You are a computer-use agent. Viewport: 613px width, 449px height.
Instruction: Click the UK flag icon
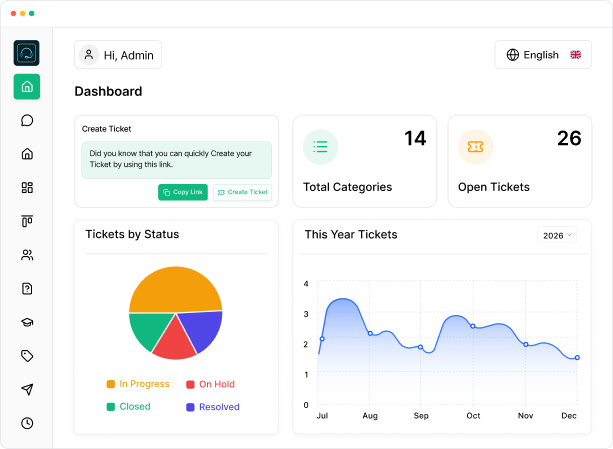pos(575,55)
